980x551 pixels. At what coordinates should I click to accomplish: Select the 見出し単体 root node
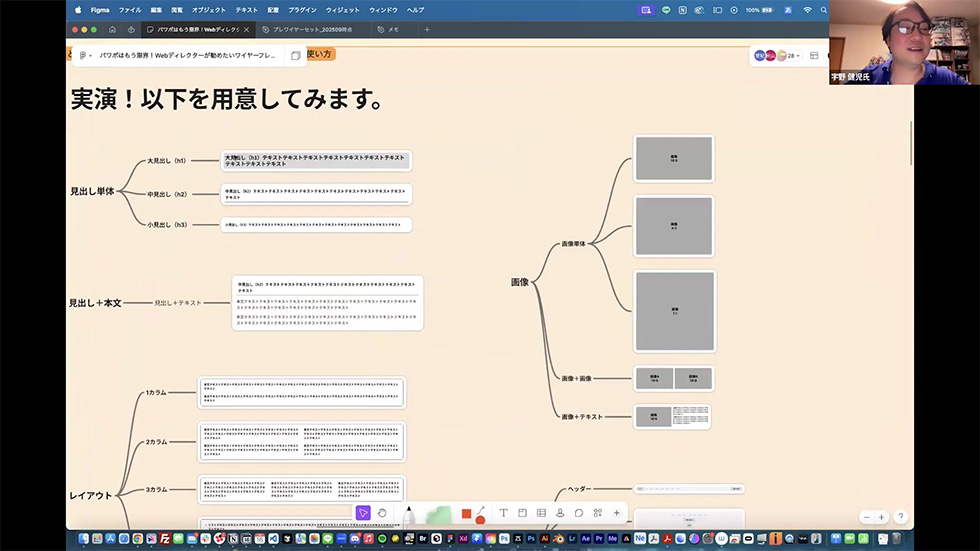[92, 191]
